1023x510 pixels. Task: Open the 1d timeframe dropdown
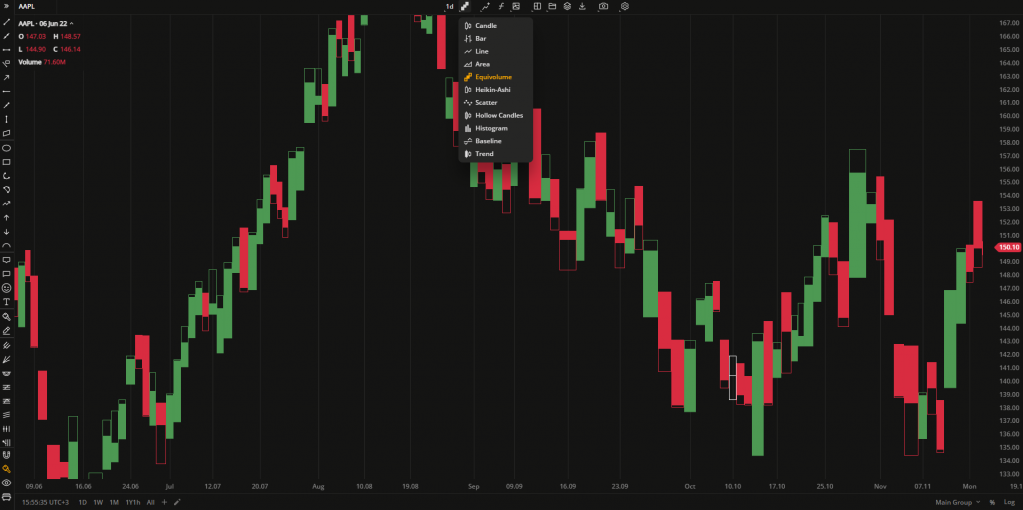[449, 6]
